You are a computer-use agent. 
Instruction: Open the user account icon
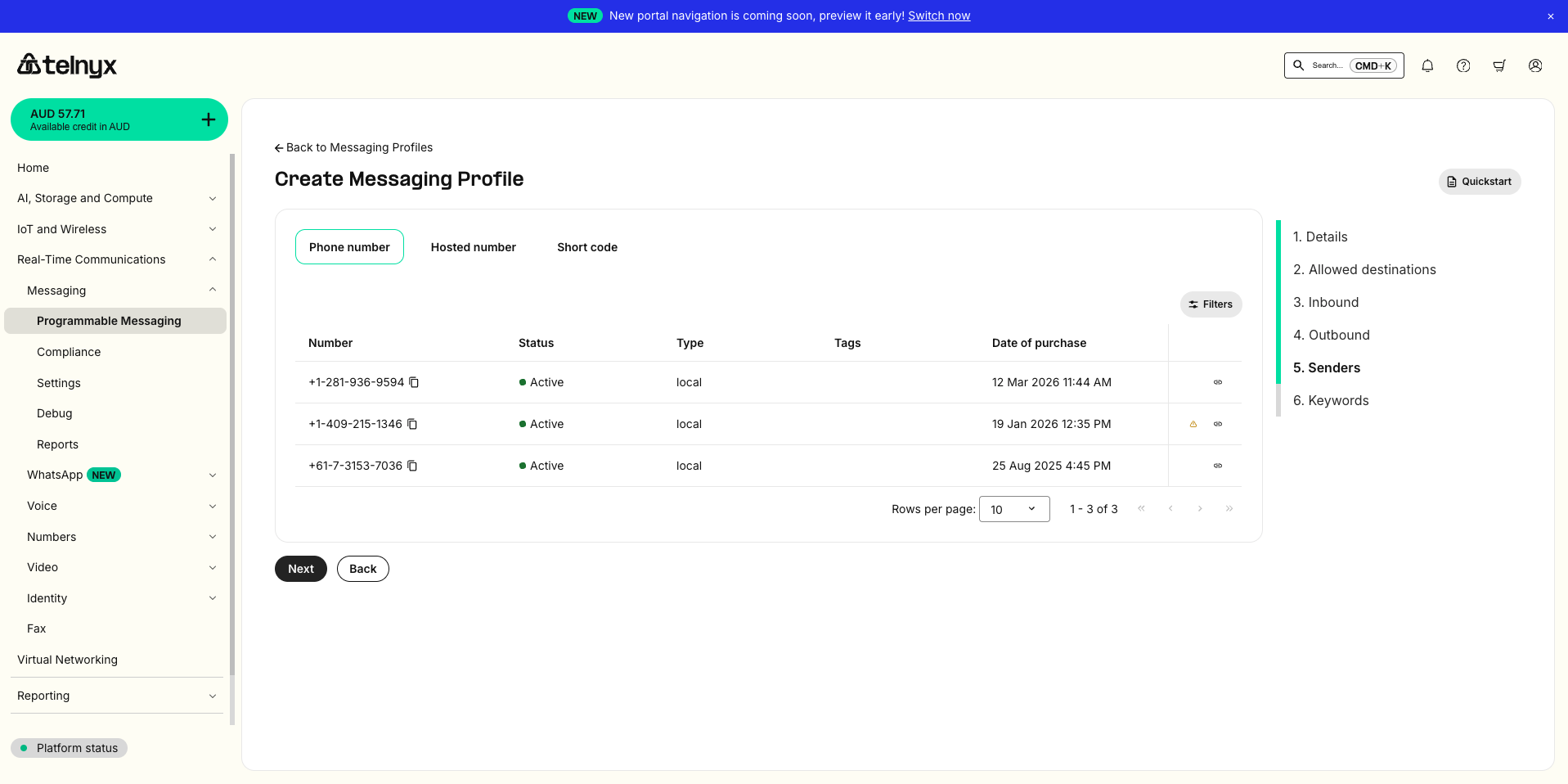1535,65
